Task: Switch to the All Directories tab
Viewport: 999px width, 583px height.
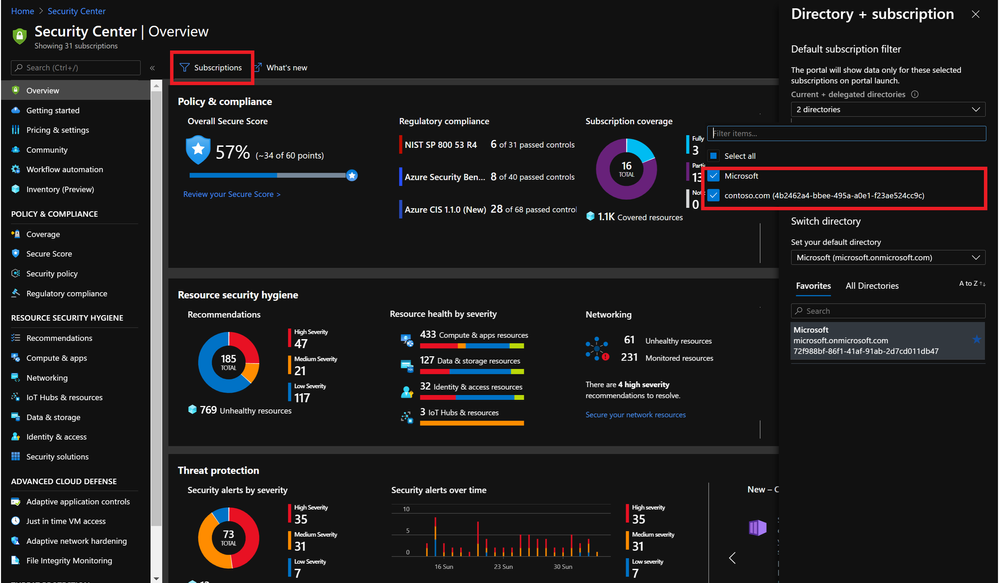Action: coord(872,286)
